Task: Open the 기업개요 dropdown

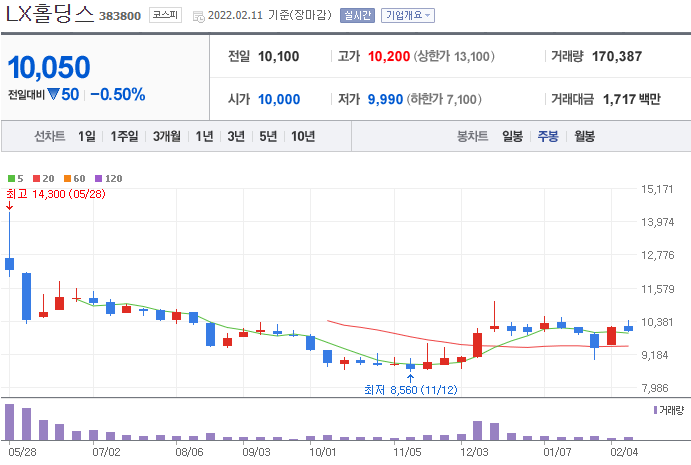Action: 408,15
